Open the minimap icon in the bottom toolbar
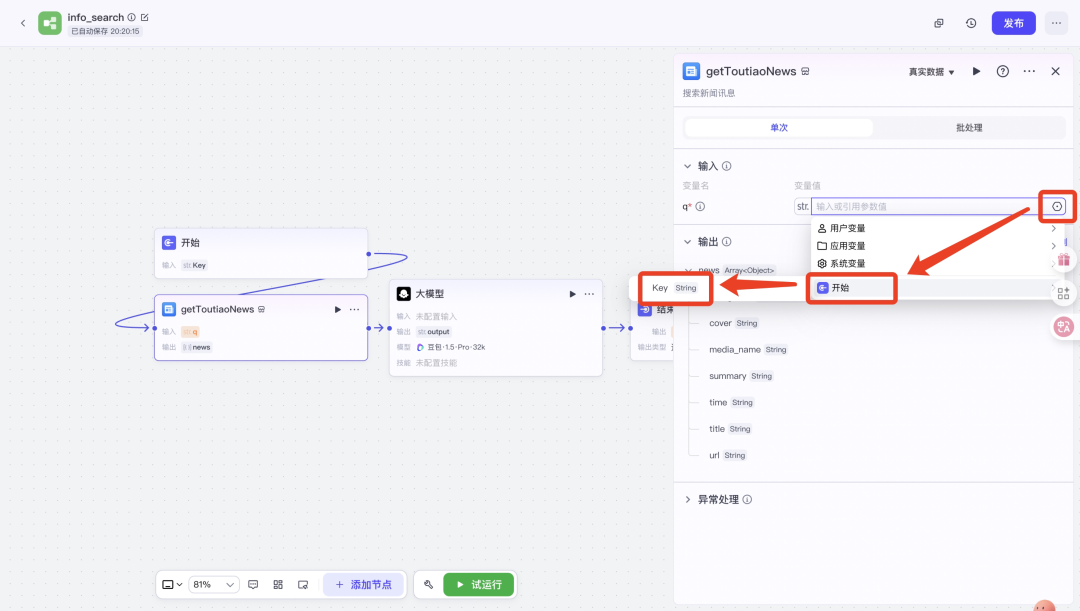This screenshot has width=1080, height=611. pyautogui.click(x=278, y=584)
